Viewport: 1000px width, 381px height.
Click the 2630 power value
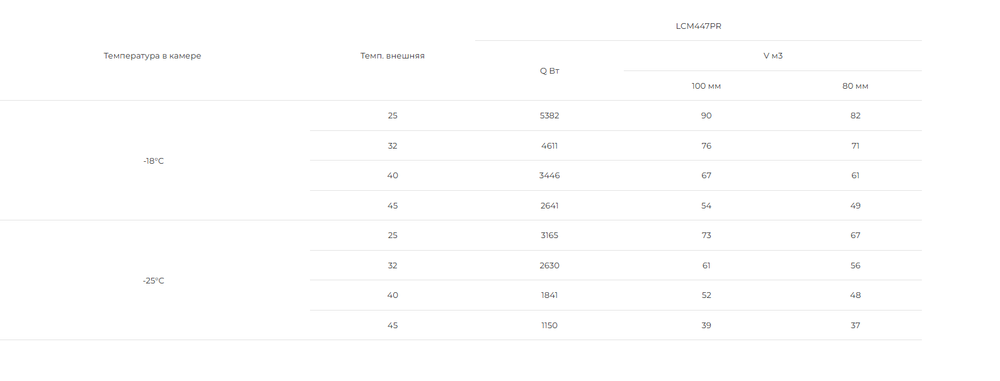point(549,265)
